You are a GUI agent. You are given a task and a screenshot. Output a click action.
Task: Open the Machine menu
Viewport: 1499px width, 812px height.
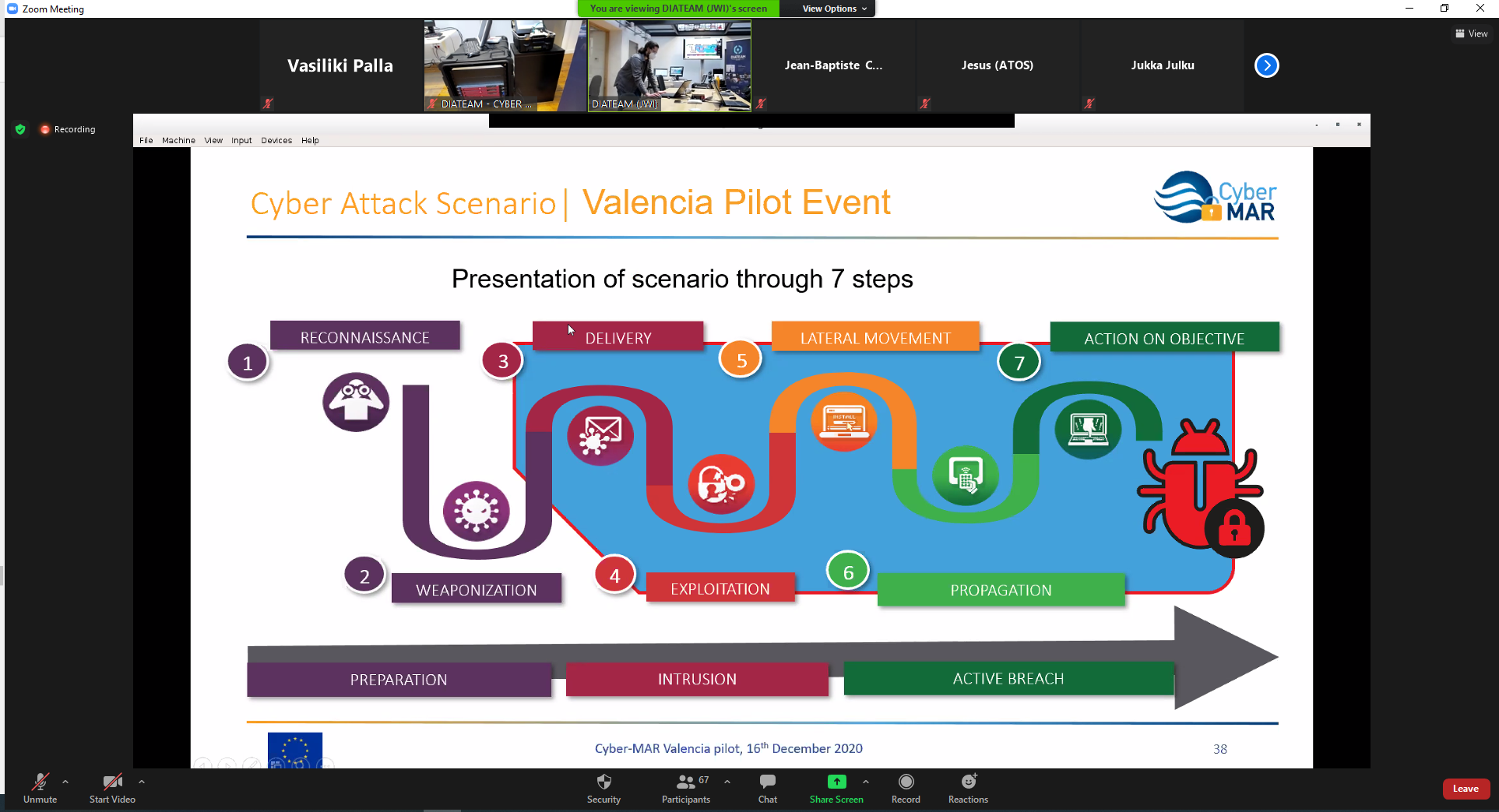178,140
